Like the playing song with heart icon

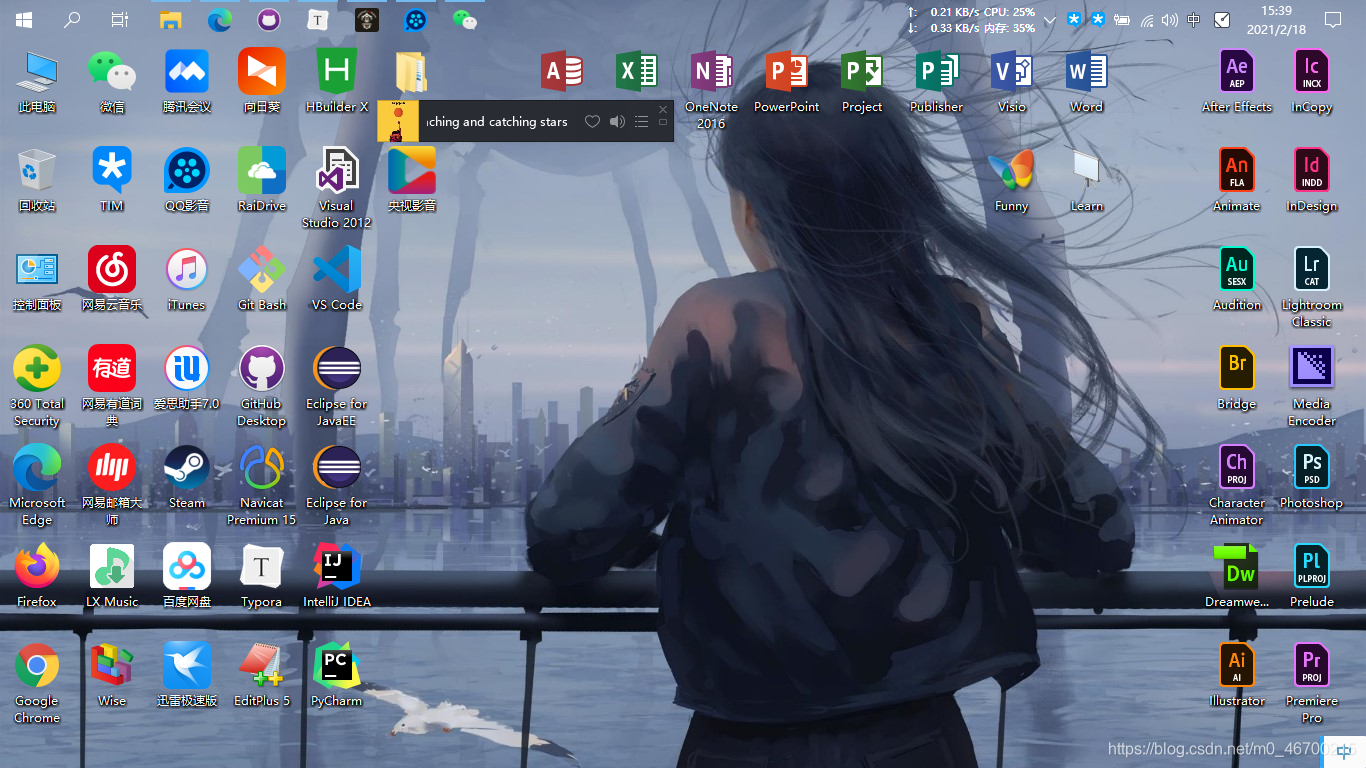pos(592,121)
